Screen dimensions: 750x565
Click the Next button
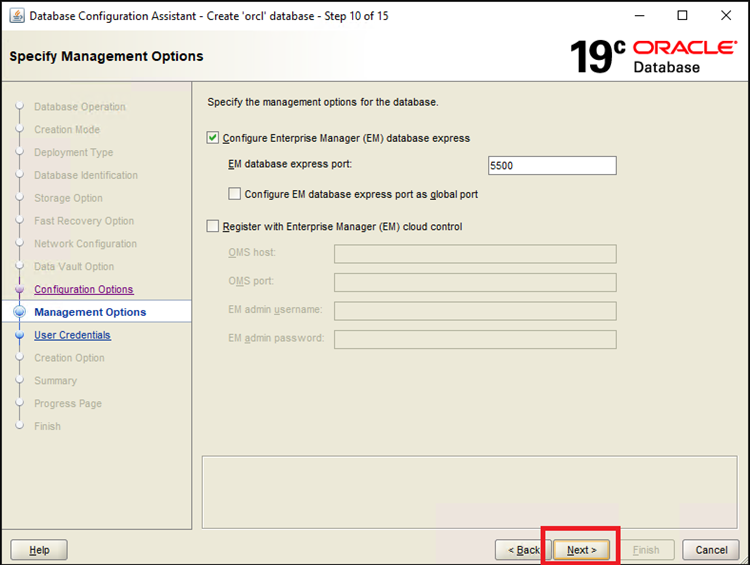point(581,550)
